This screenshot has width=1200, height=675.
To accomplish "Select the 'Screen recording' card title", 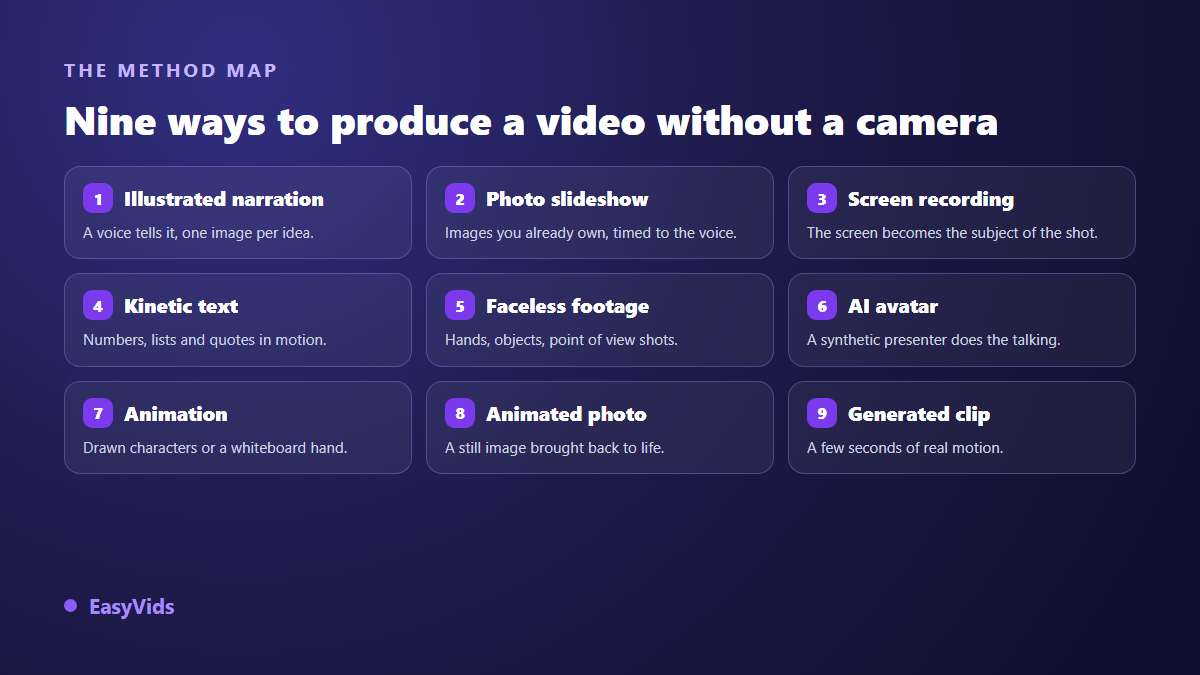I will click(931, 199).
